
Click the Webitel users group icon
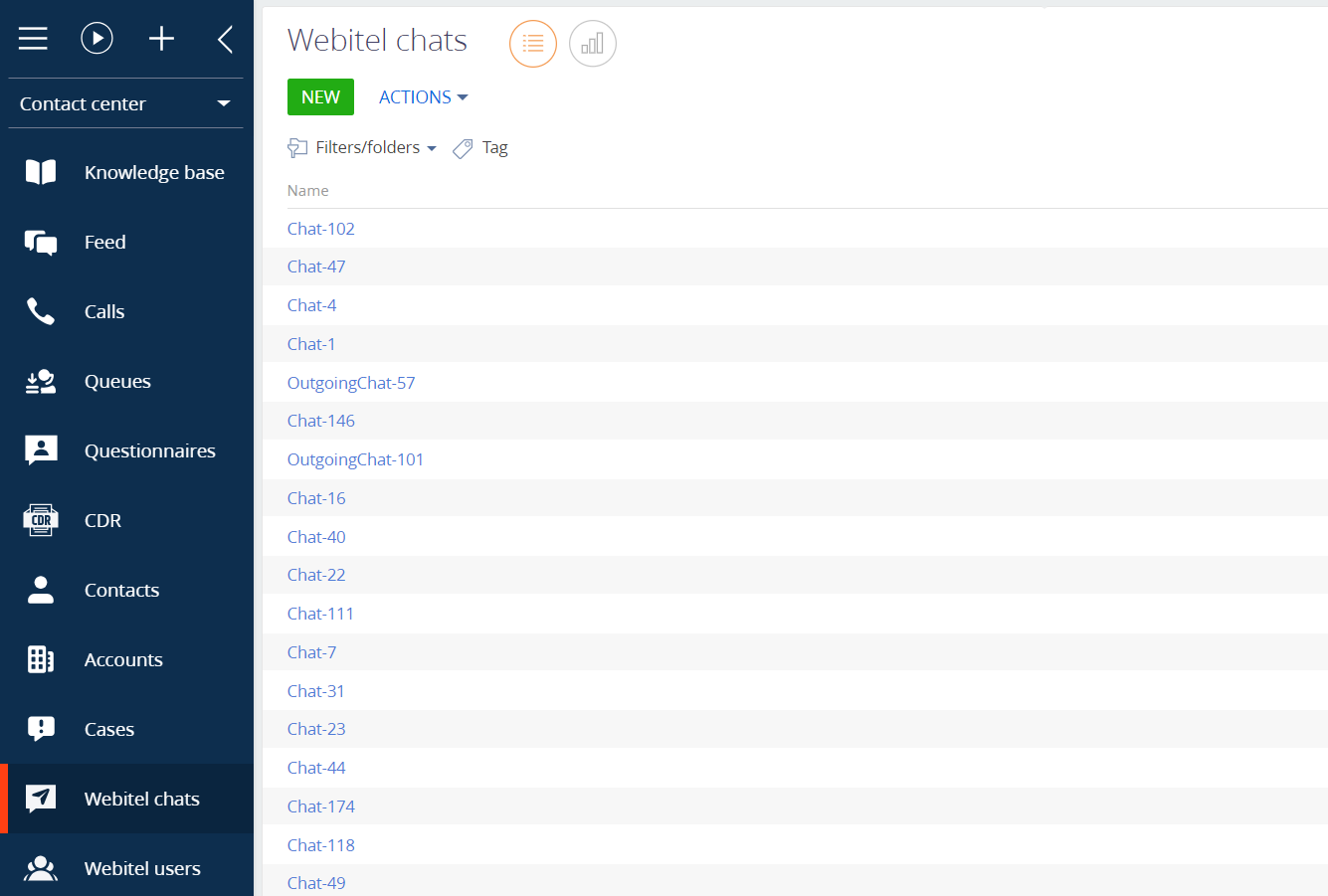[x=41, y=868]
